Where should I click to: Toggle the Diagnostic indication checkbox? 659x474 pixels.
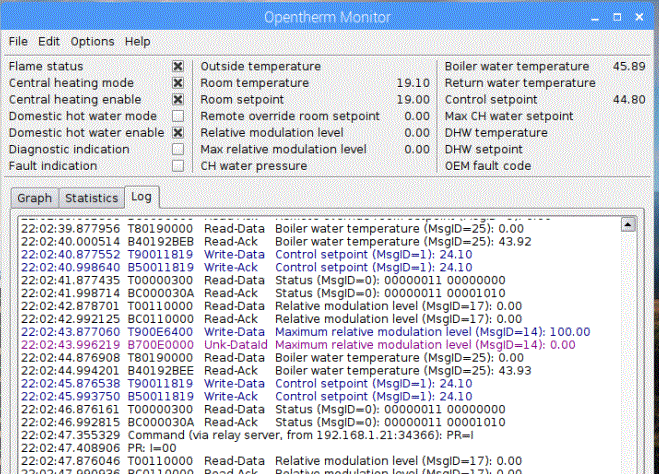click(x=178, y=149)
